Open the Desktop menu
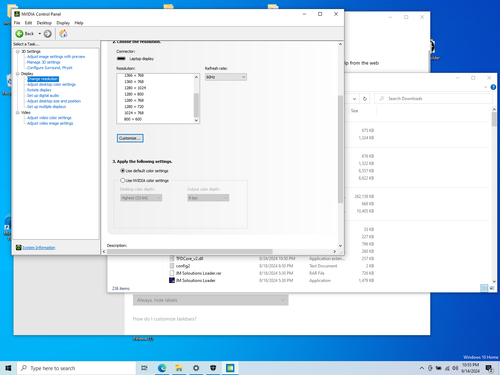The image size is (500, 375). click(44, 23)
